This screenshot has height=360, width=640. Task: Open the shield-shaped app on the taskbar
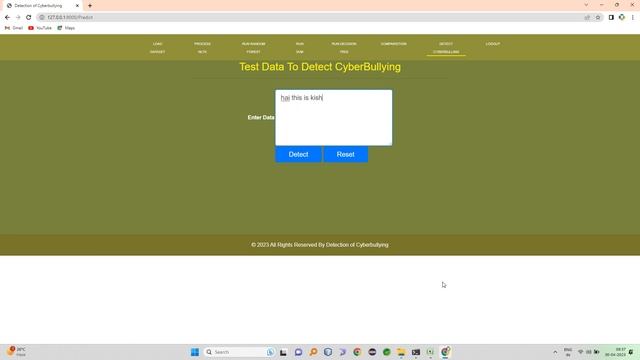click(x=328, y=352)
